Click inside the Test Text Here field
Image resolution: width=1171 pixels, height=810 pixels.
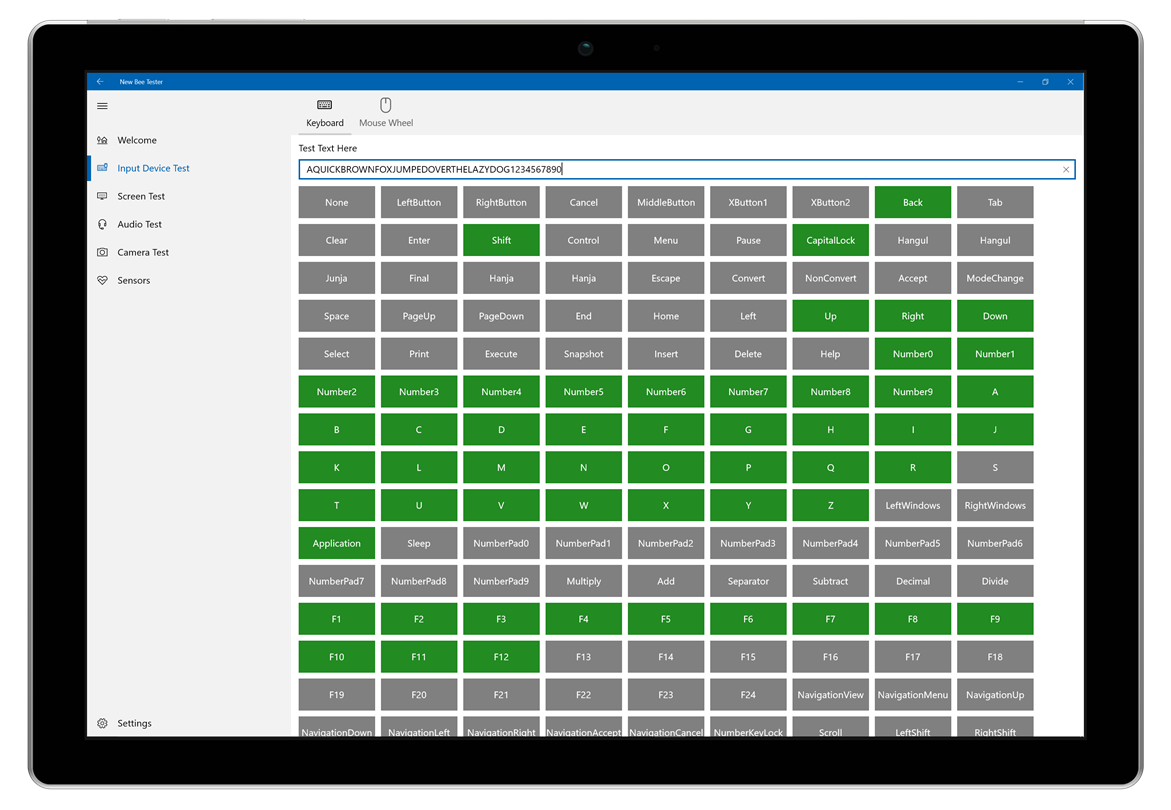(x=686, y=169)
